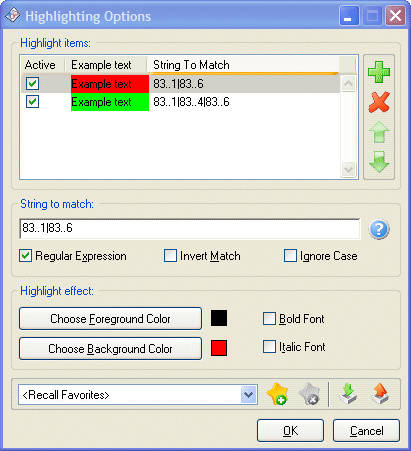Screen dimensions: 411x451
Task: Enable the Ignore Case option
Action: tap(290, 256)
